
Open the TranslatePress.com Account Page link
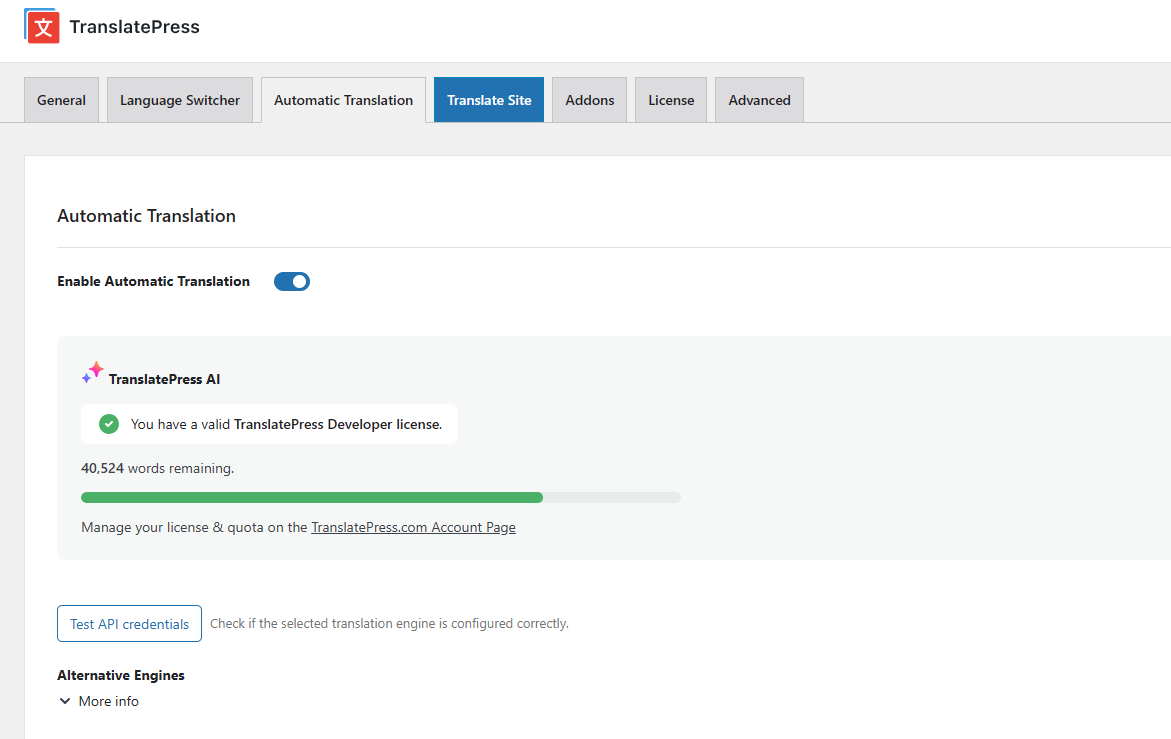tap(413, 527)
